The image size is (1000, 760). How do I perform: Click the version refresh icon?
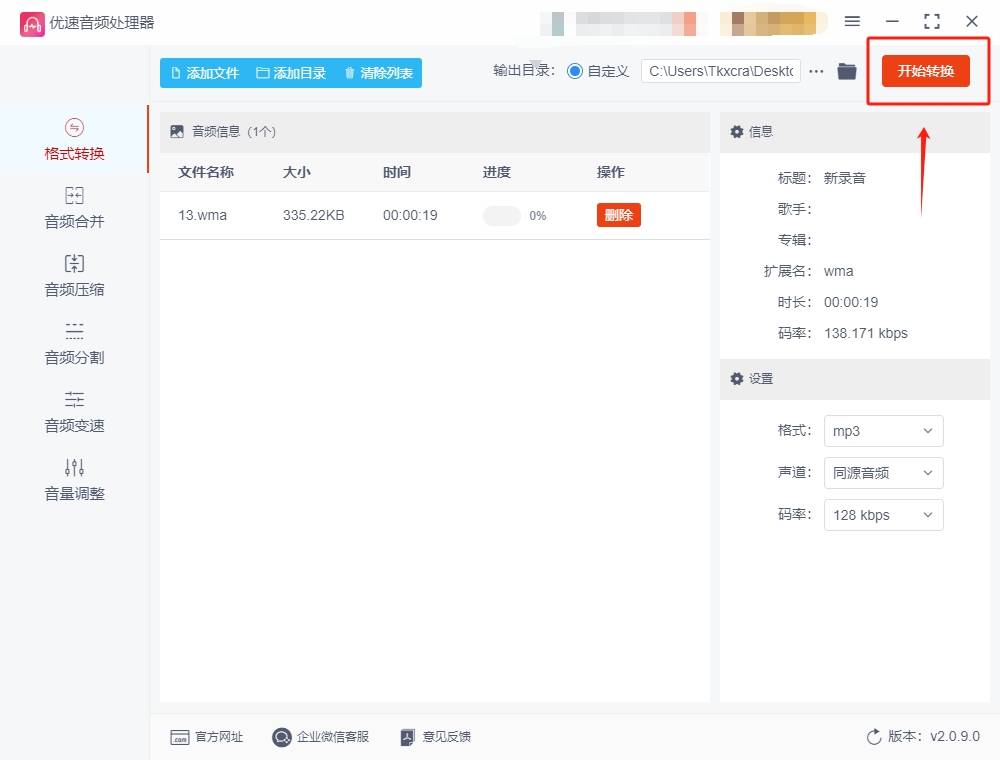click(874, 736)
